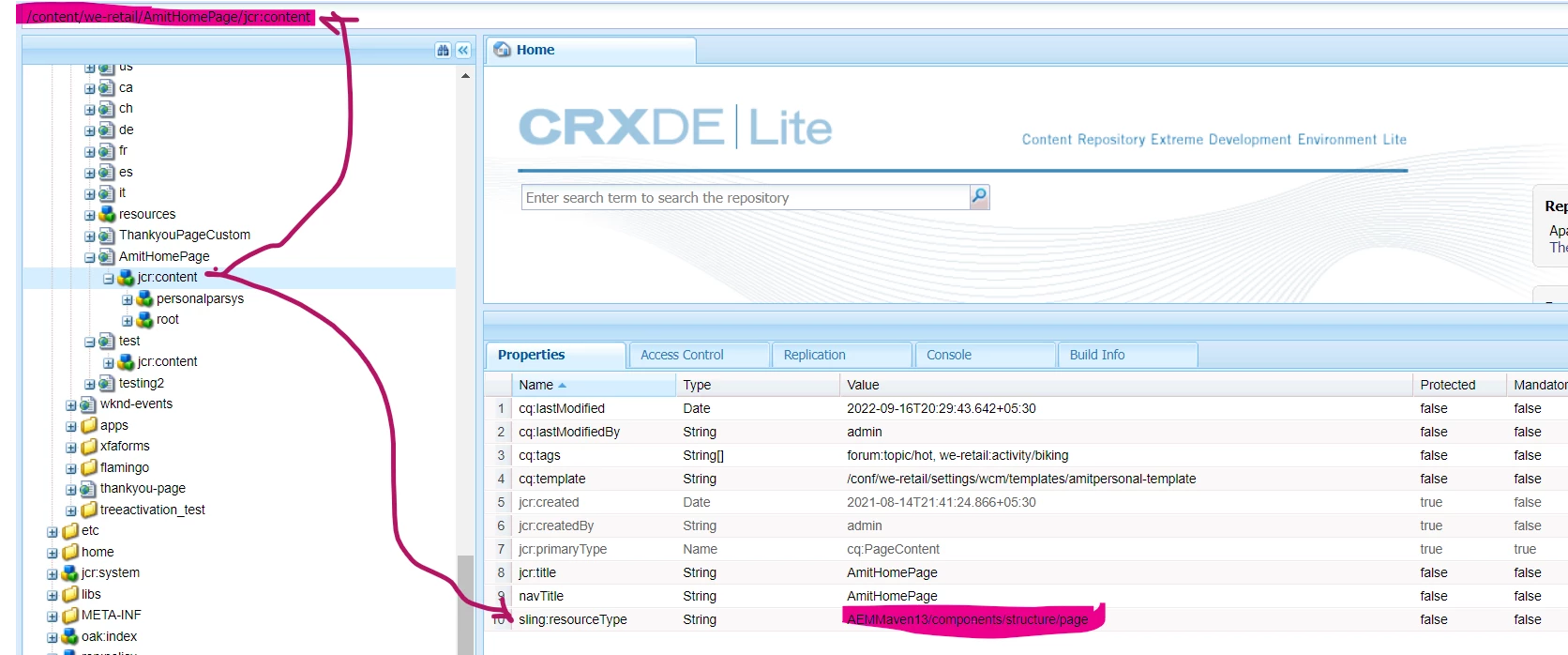Click the jcr:system node icon
1568x655 pixels.
[69, 573]
